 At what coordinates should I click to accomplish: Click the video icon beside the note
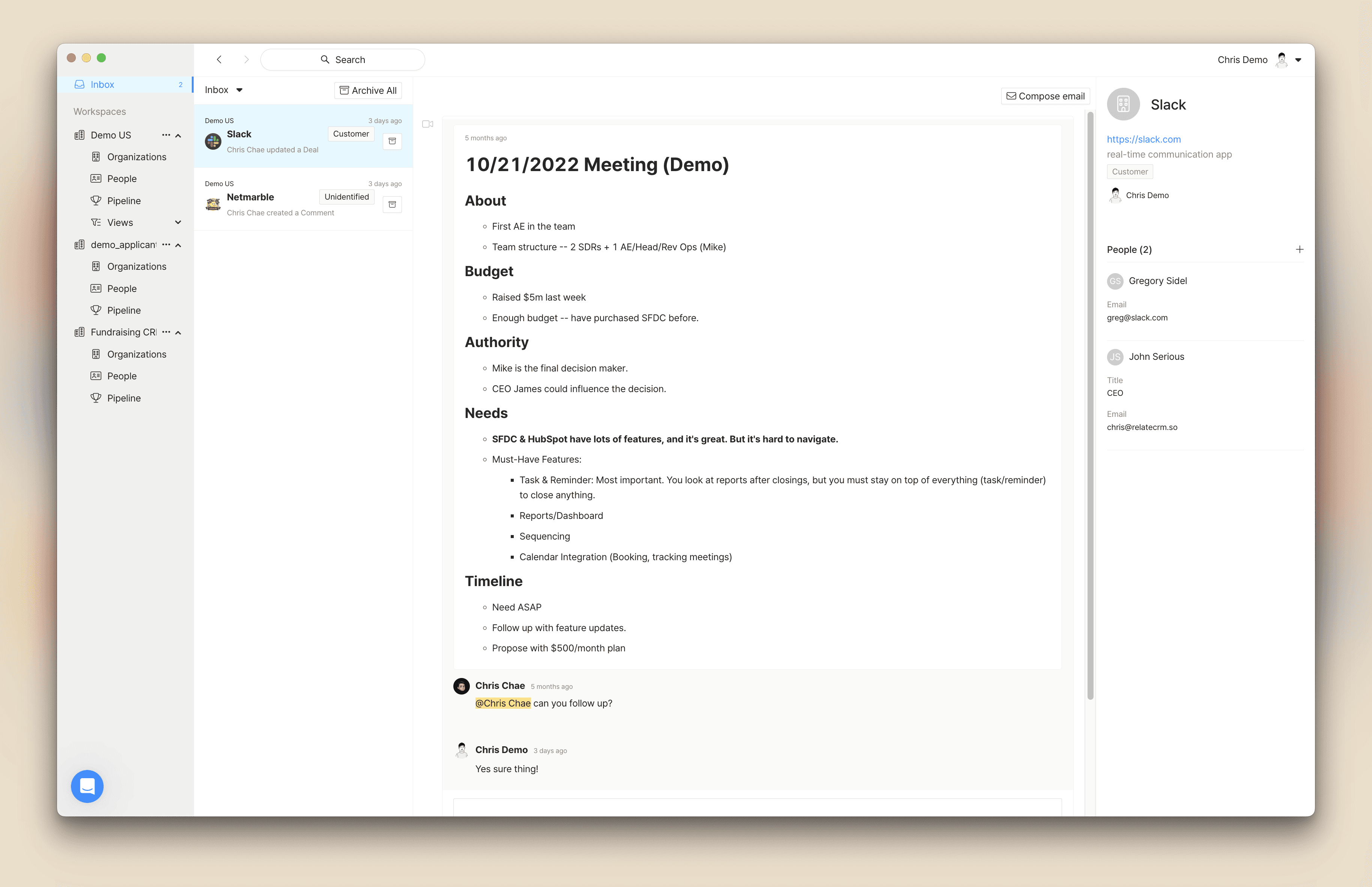click(427, 124)
